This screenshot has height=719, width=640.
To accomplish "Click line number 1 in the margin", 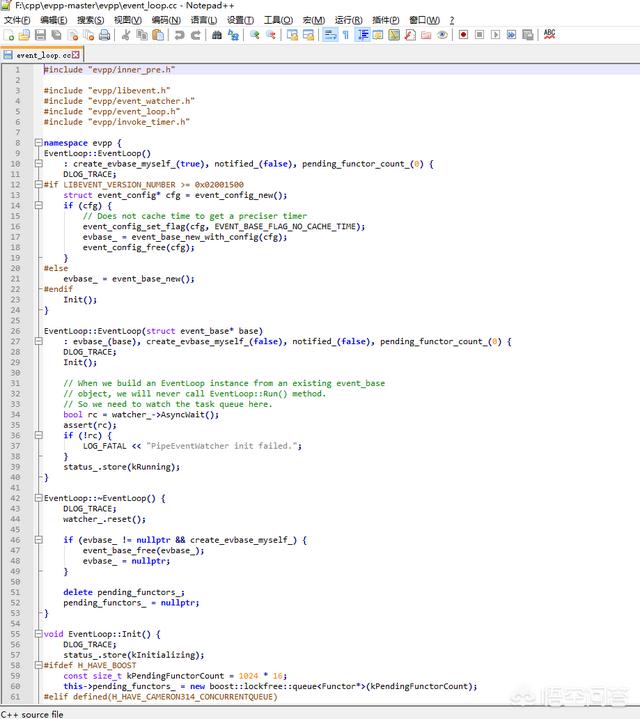I will 18,70.
